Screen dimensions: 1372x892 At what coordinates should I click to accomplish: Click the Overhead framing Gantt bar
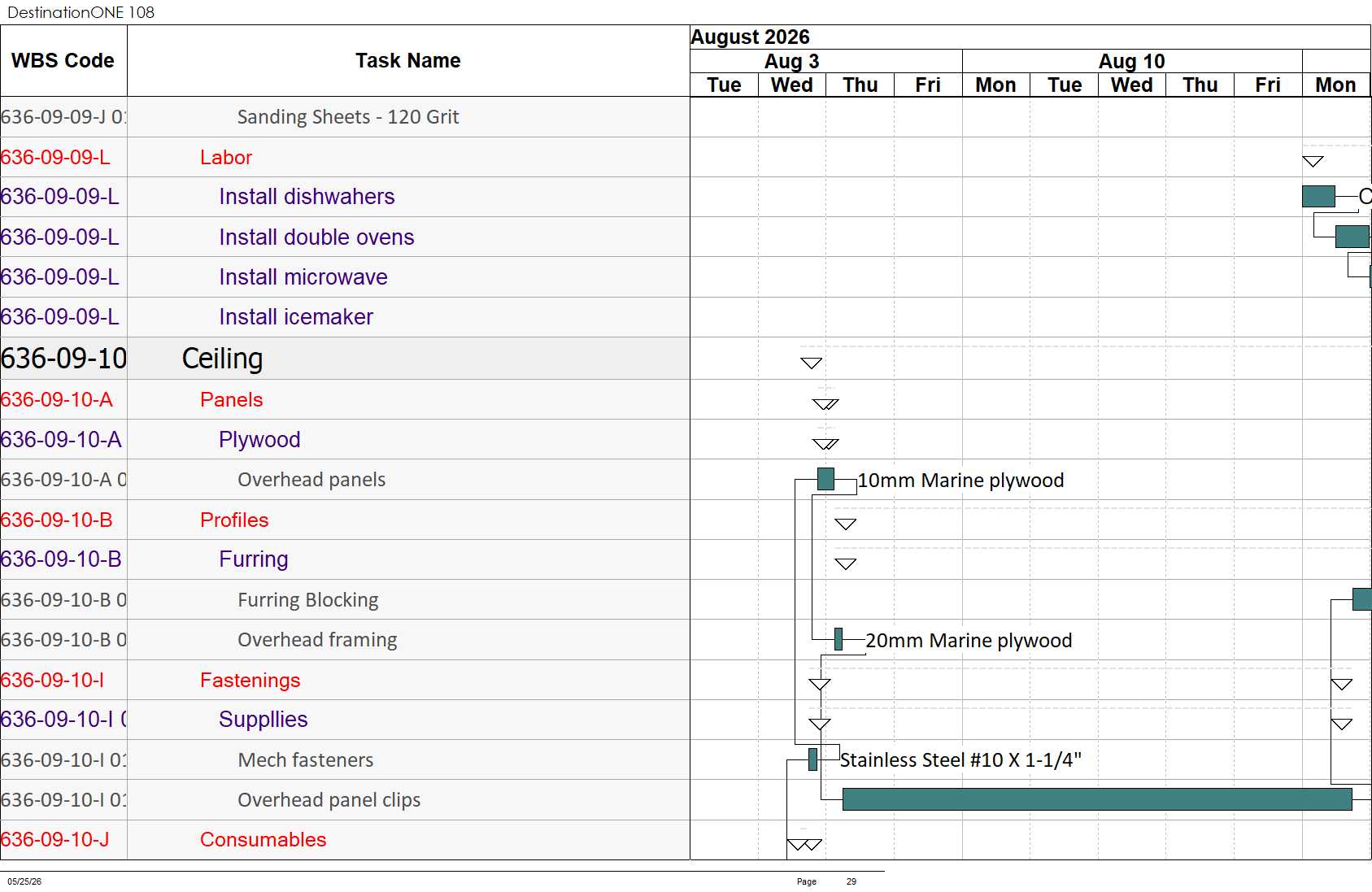pyautogui.click(x=838, y=639)
